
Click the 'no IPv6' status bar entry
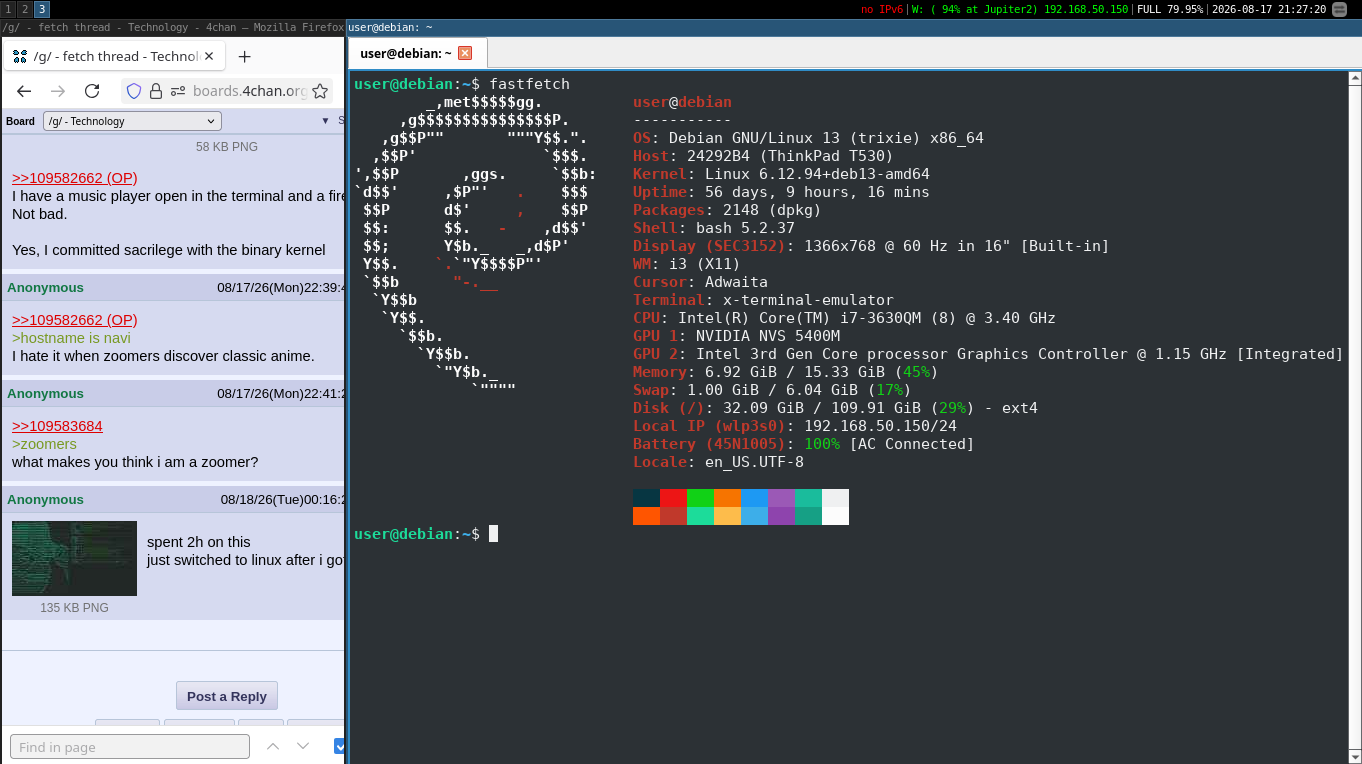(x=882, y=9)
